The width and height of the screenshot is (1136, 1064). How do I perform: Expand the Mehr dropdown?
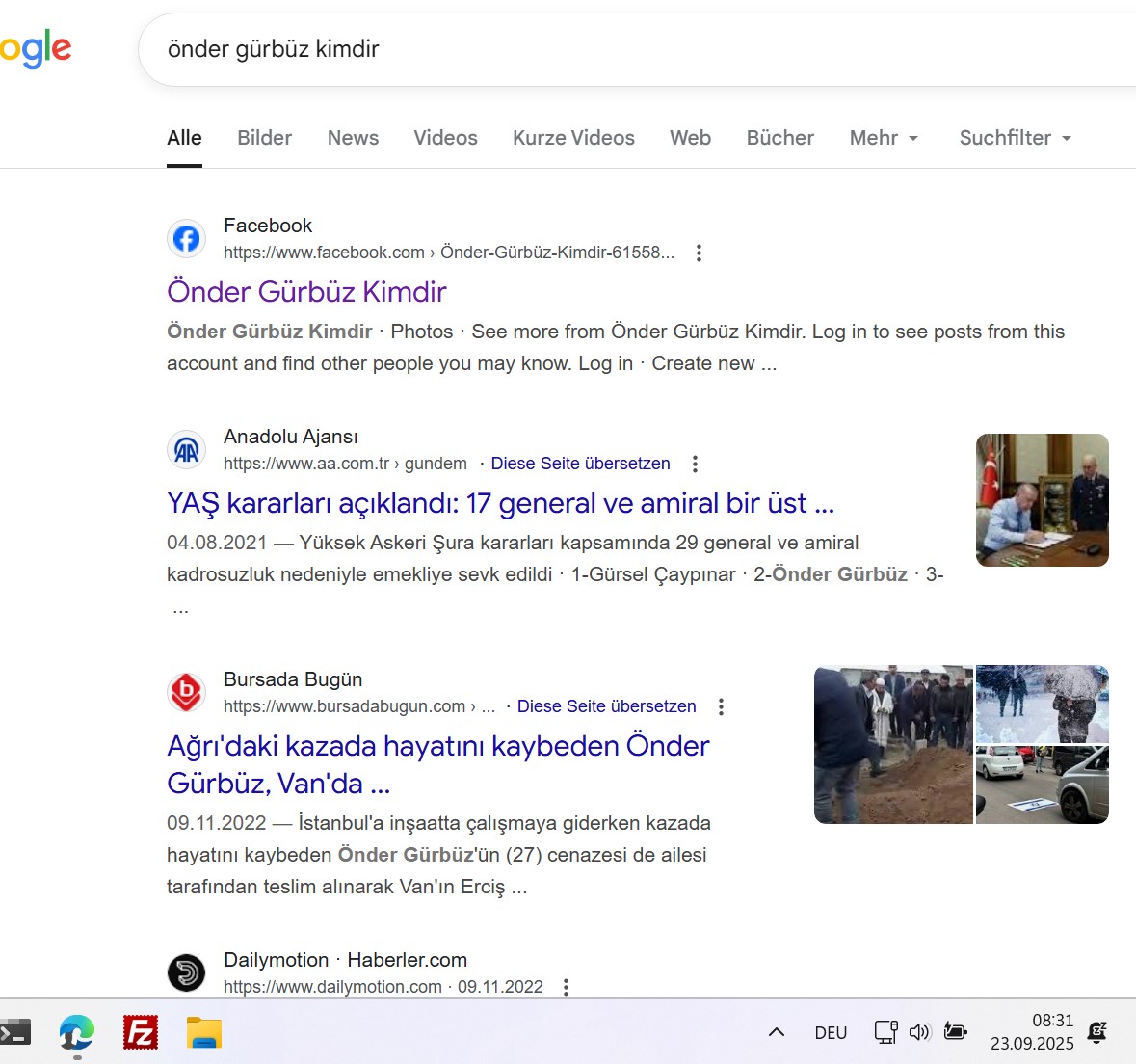click(x=884, y=138)
